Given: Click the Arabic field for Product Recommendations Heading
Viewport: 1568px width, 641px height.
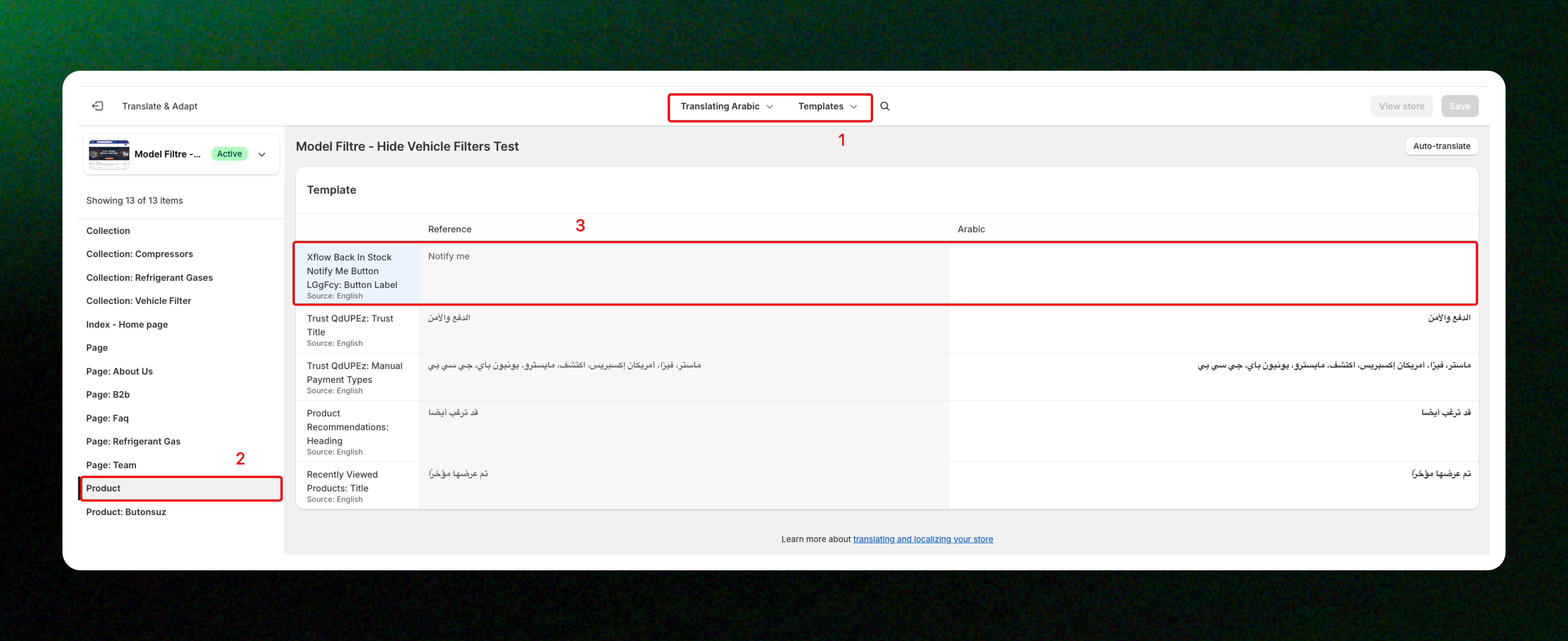Looking at the screenshot, I should (x=1213, y=431).
